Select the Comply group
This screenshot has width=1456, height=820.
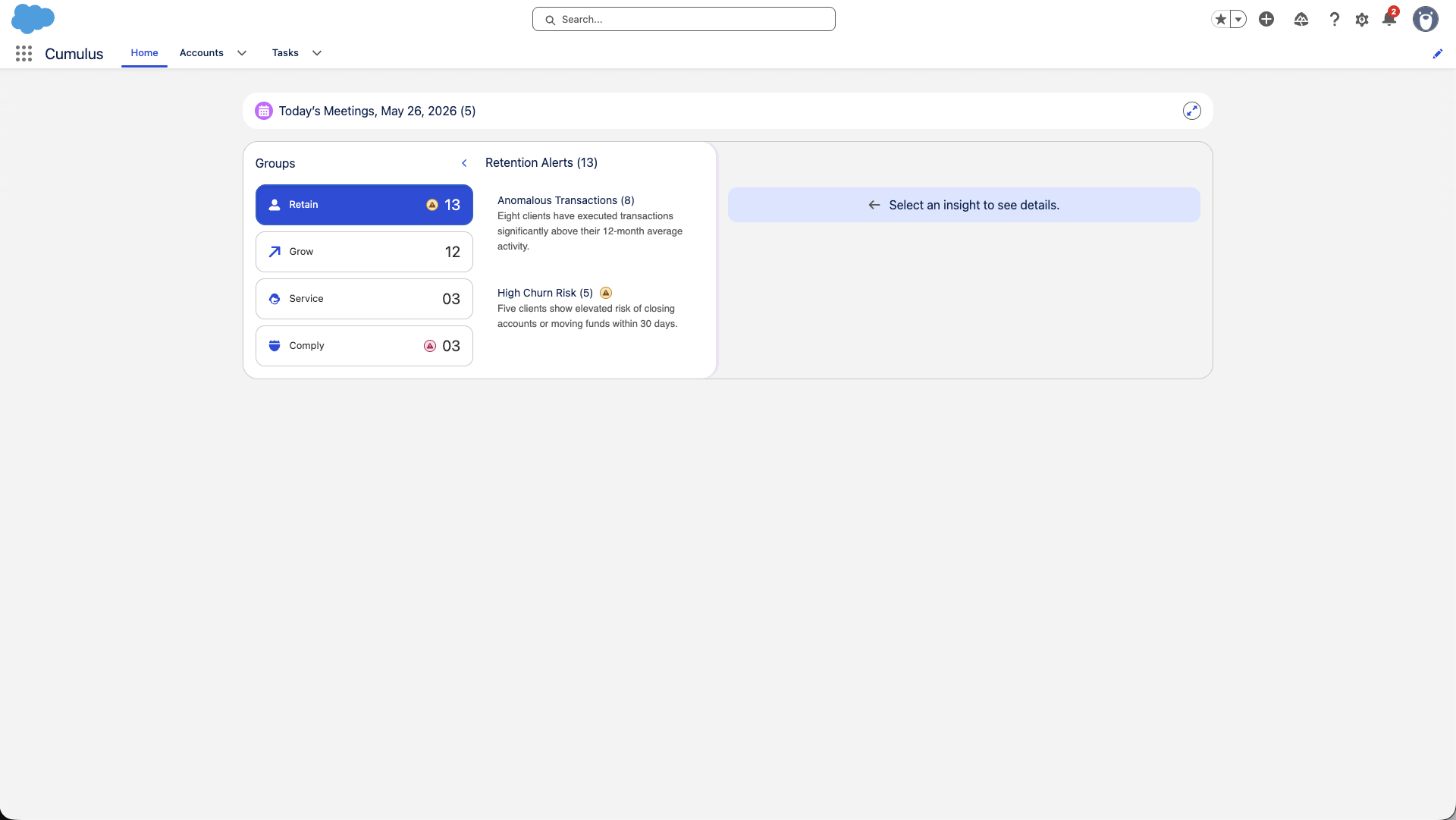364,346
